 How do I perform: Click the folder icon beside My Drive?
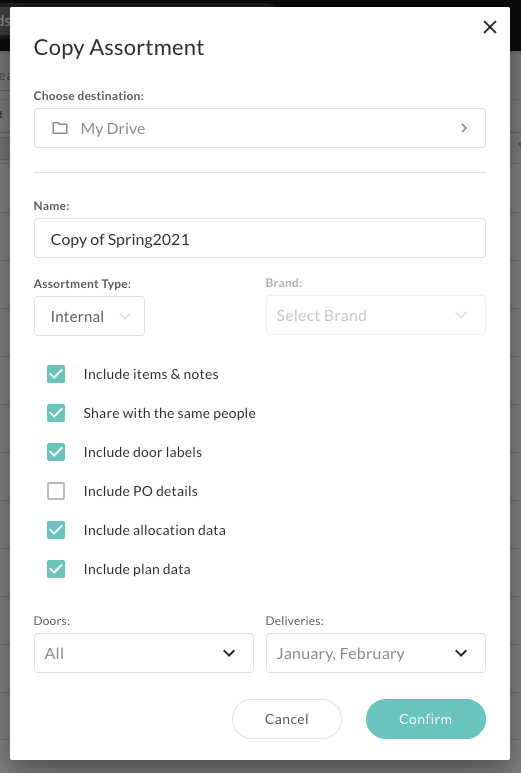pos(60,128)
